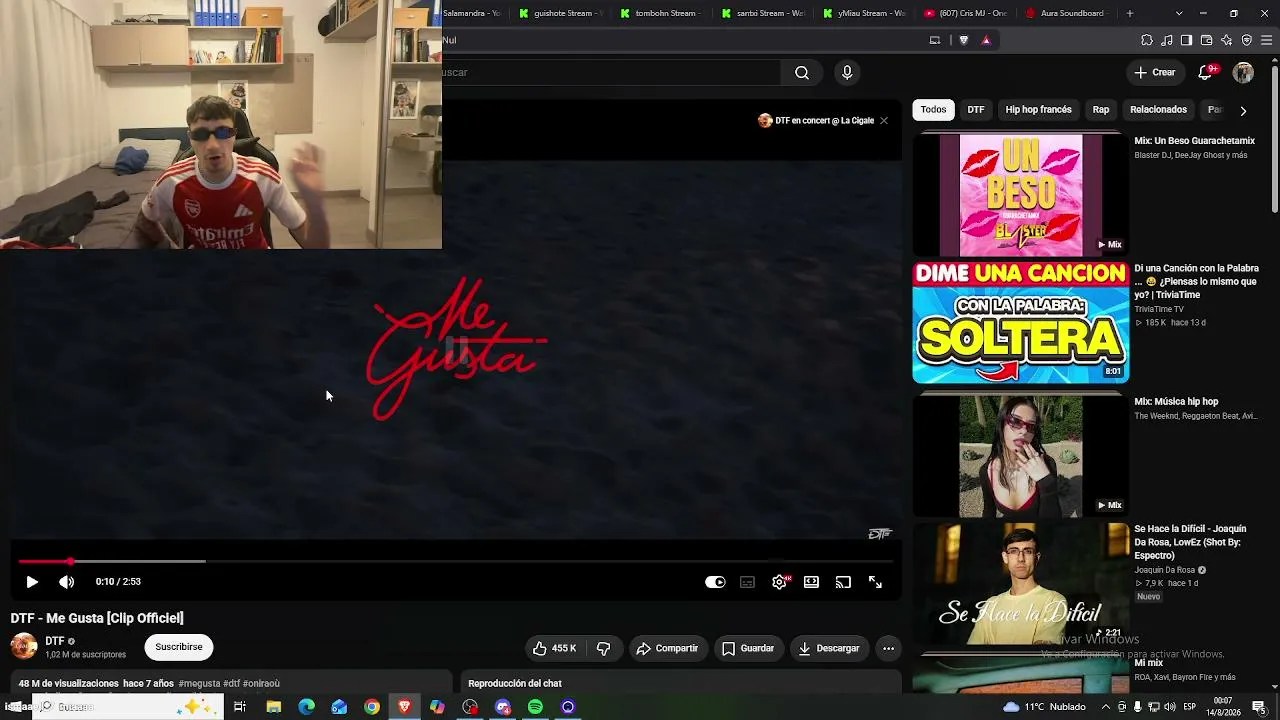Open Mix: Un Beso Guarachetamix title
1280x720 pixels.
click(1194, 141)
